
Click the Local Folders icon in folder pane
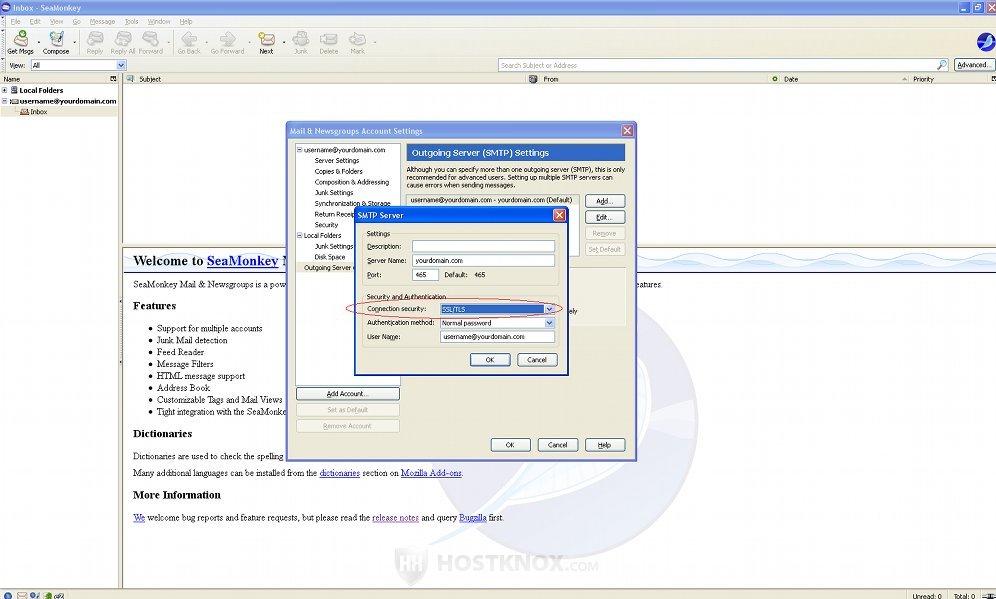tap(14, 90)
